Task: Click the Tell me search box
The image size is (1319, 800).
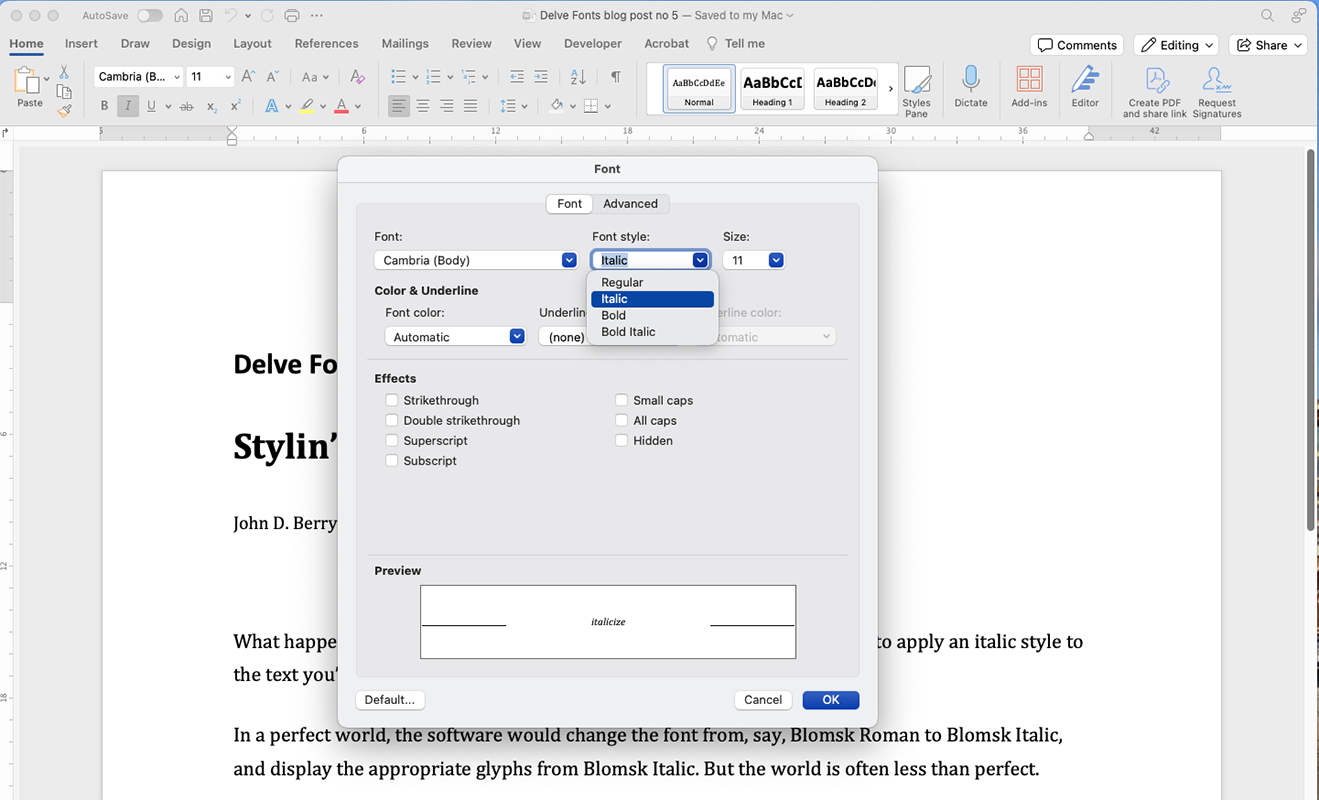Action: coord(736,44)
